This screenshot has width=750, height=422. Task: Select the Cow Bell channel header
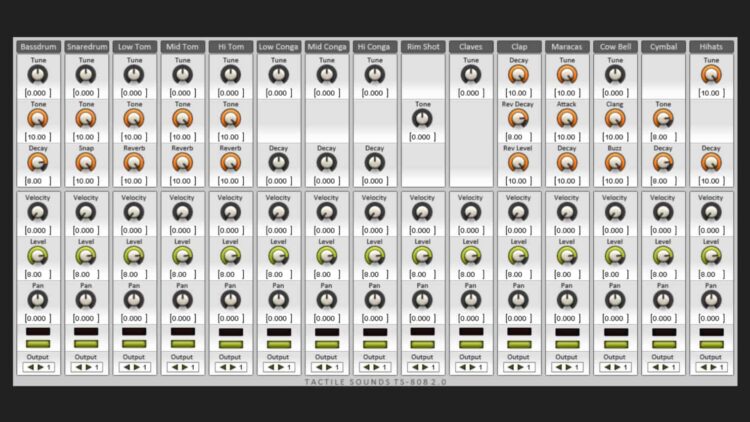615,46
